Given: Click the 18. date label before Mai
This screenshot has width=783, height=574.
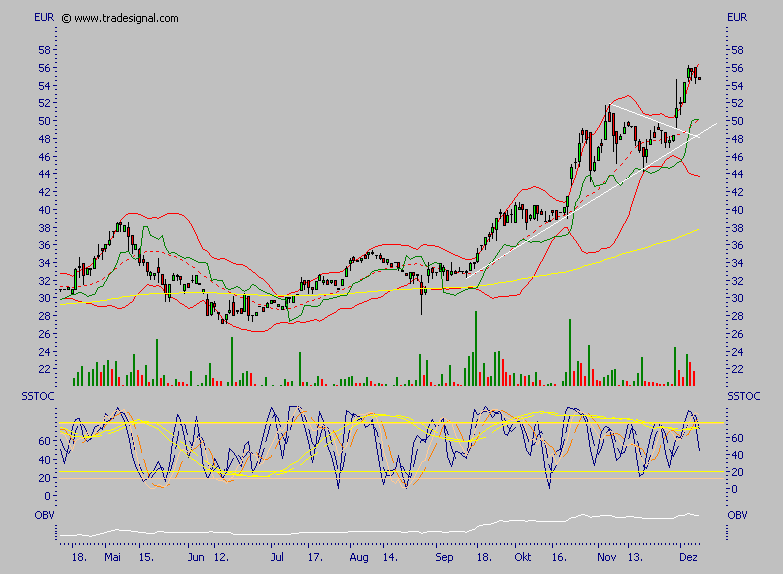Looking at the screenshot, I should click(x=79, y=557).
